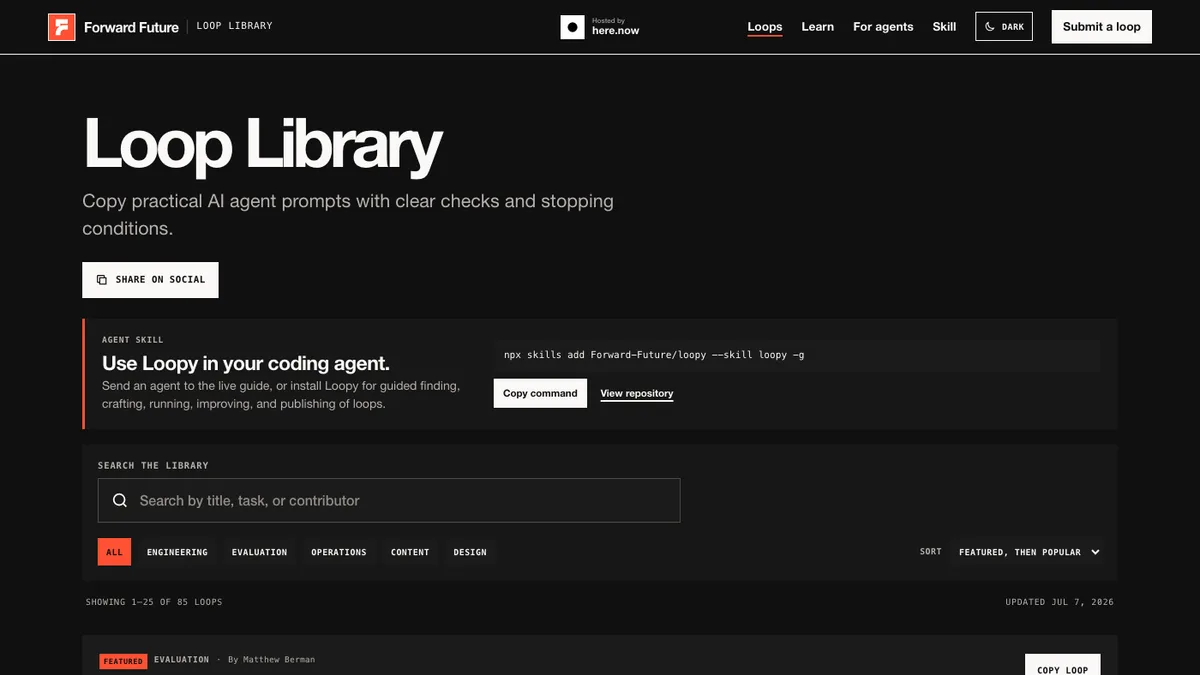The width and height of the screenshot is (1200, 675).
Task: Open the For agents nav item
Action: 883,27
